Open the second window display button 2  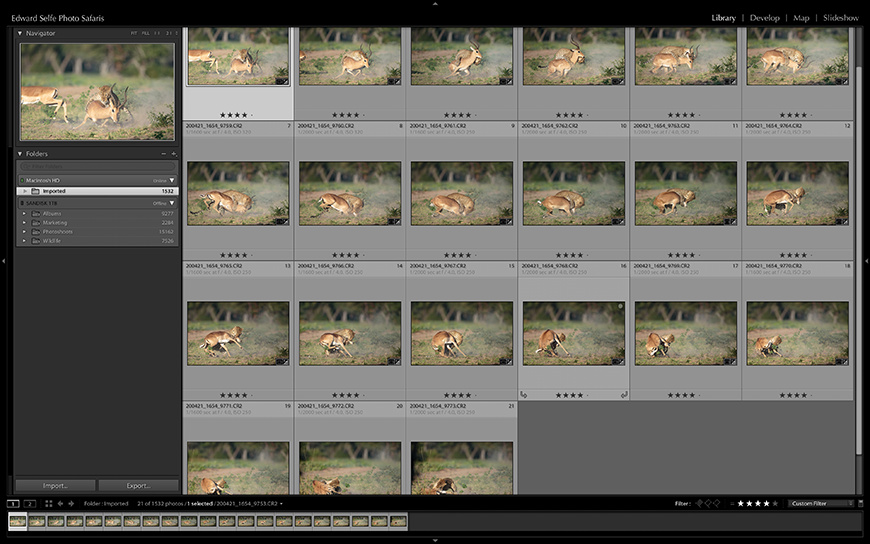point(30,503)
